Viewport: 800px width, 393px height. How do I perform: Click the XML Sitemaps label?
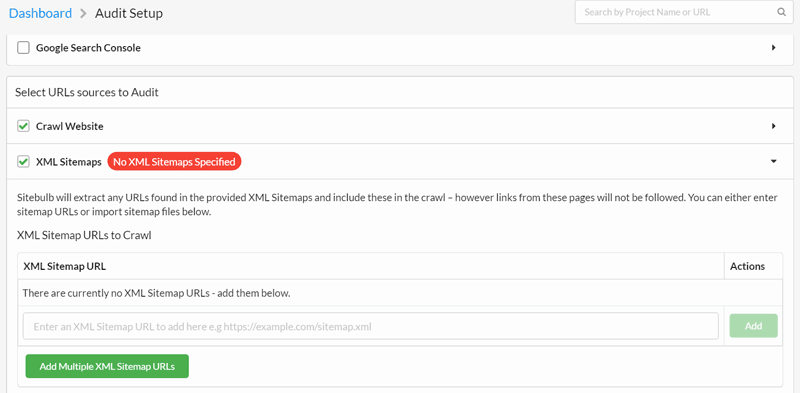pos(69,162)
